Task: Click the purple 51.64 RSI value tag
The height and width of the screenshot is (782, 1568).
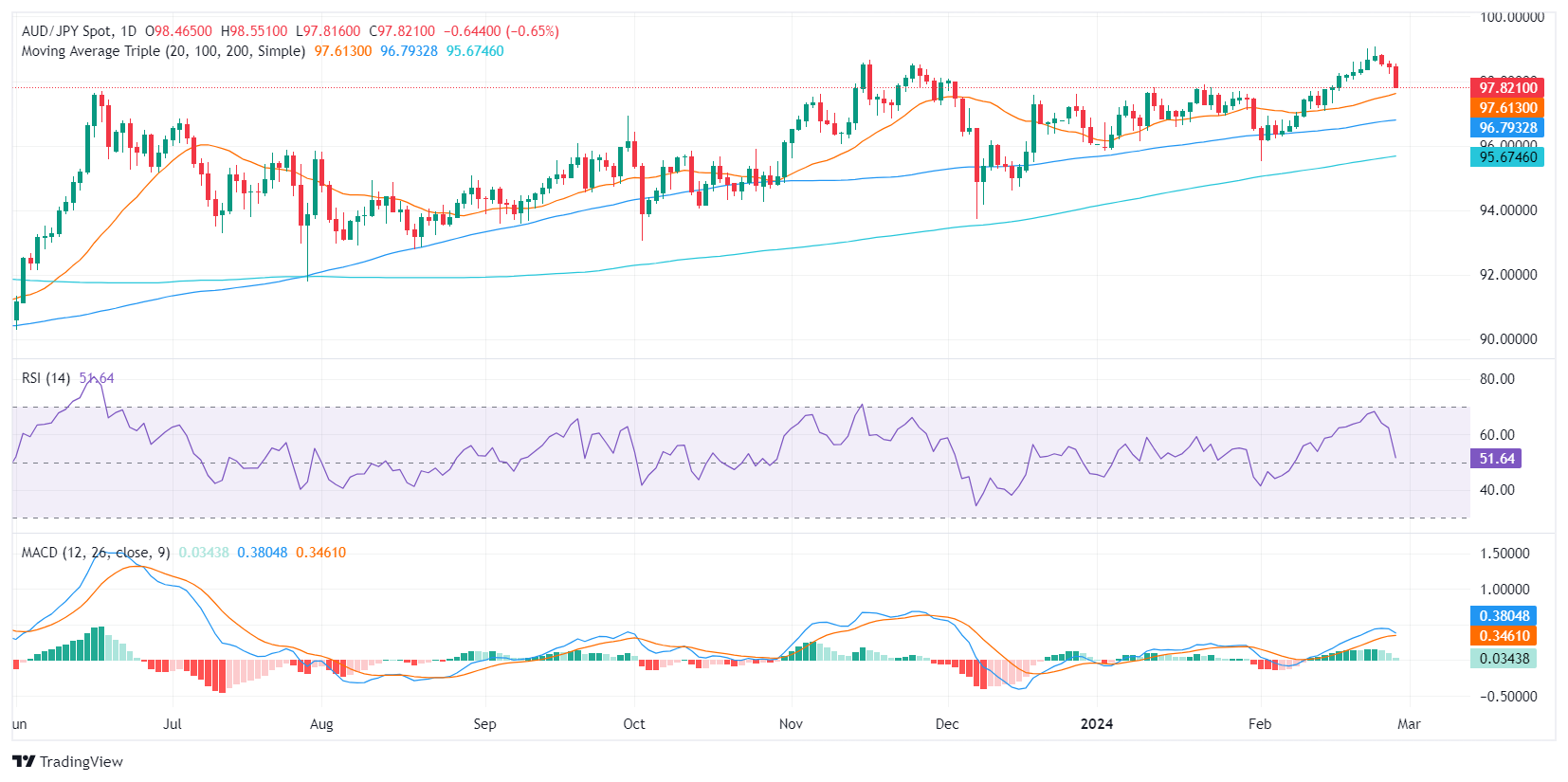Action: (x=1496, y=459)
